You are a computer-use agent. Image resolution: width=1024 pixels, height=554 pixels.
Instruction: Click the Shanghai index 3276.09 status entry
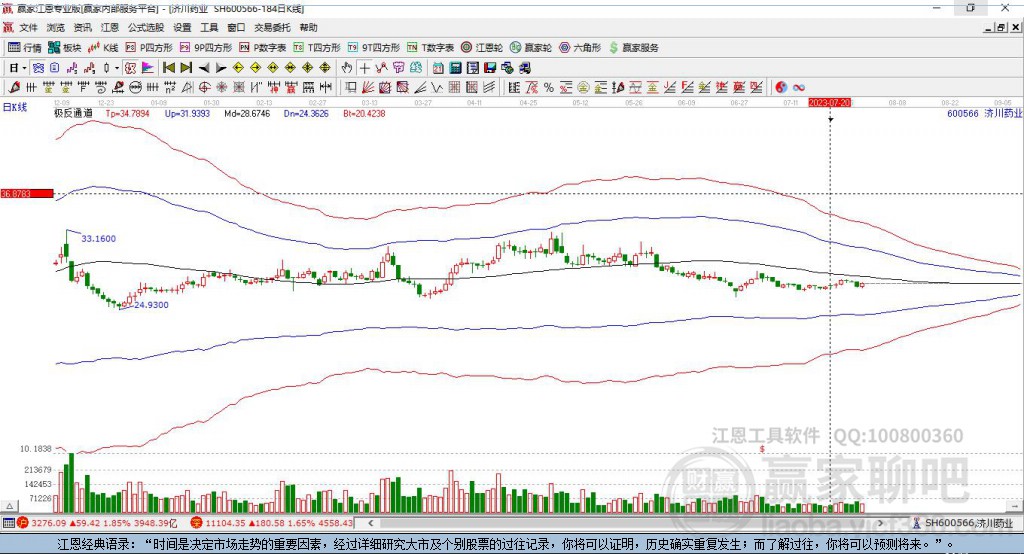[x=97, y=523]
